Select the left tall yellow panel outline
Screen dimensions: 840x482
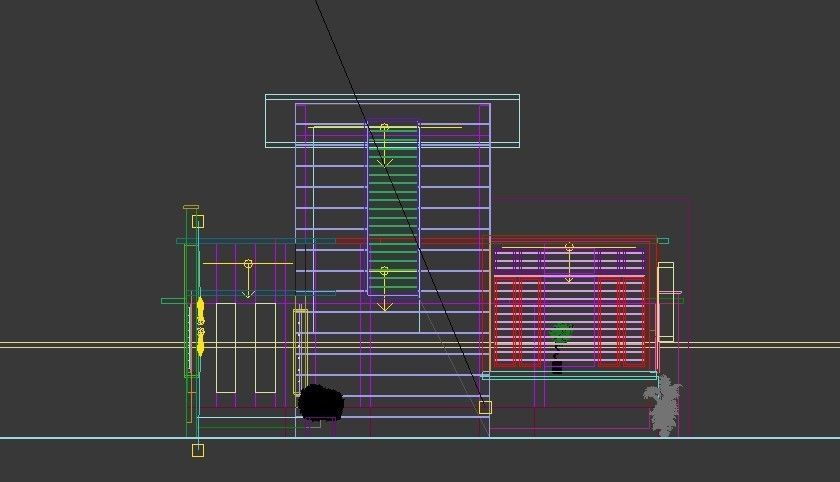click(226, 348)
